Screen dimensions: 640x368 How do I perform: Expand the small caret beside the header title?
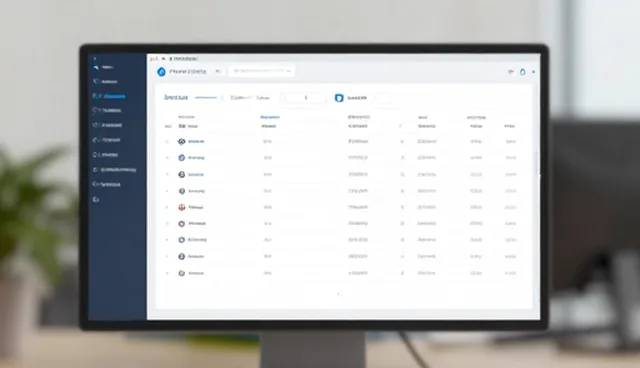point(218,71)
